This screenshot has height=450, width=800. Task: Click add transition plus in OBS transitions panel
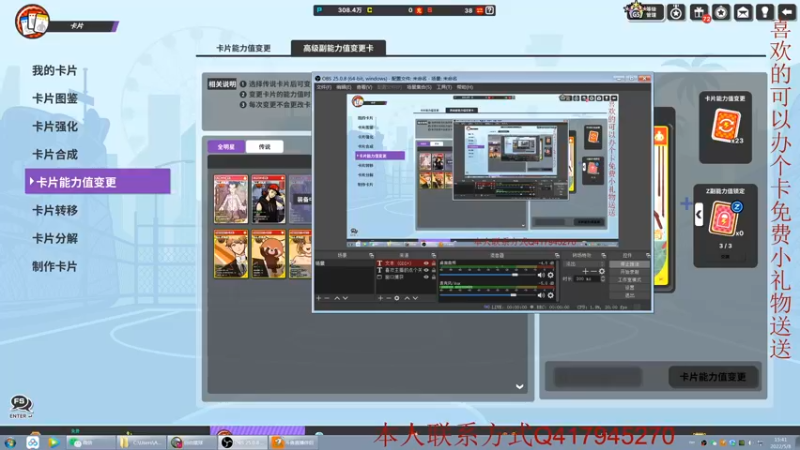pos(585,271)
